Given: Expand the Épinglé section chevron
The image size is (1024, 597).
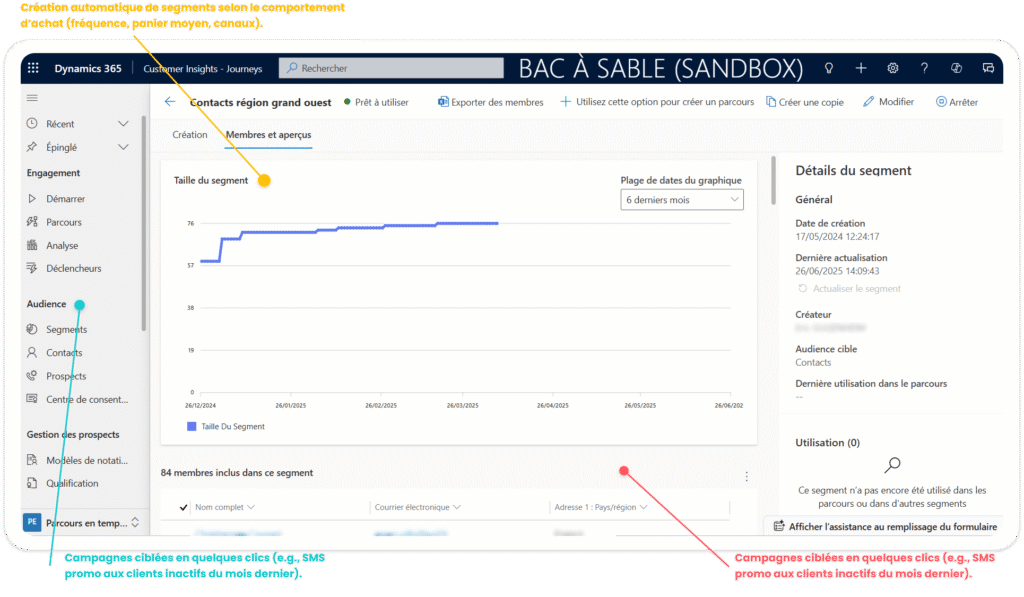Looking at the screenshot, I should (x=123, y=147).
